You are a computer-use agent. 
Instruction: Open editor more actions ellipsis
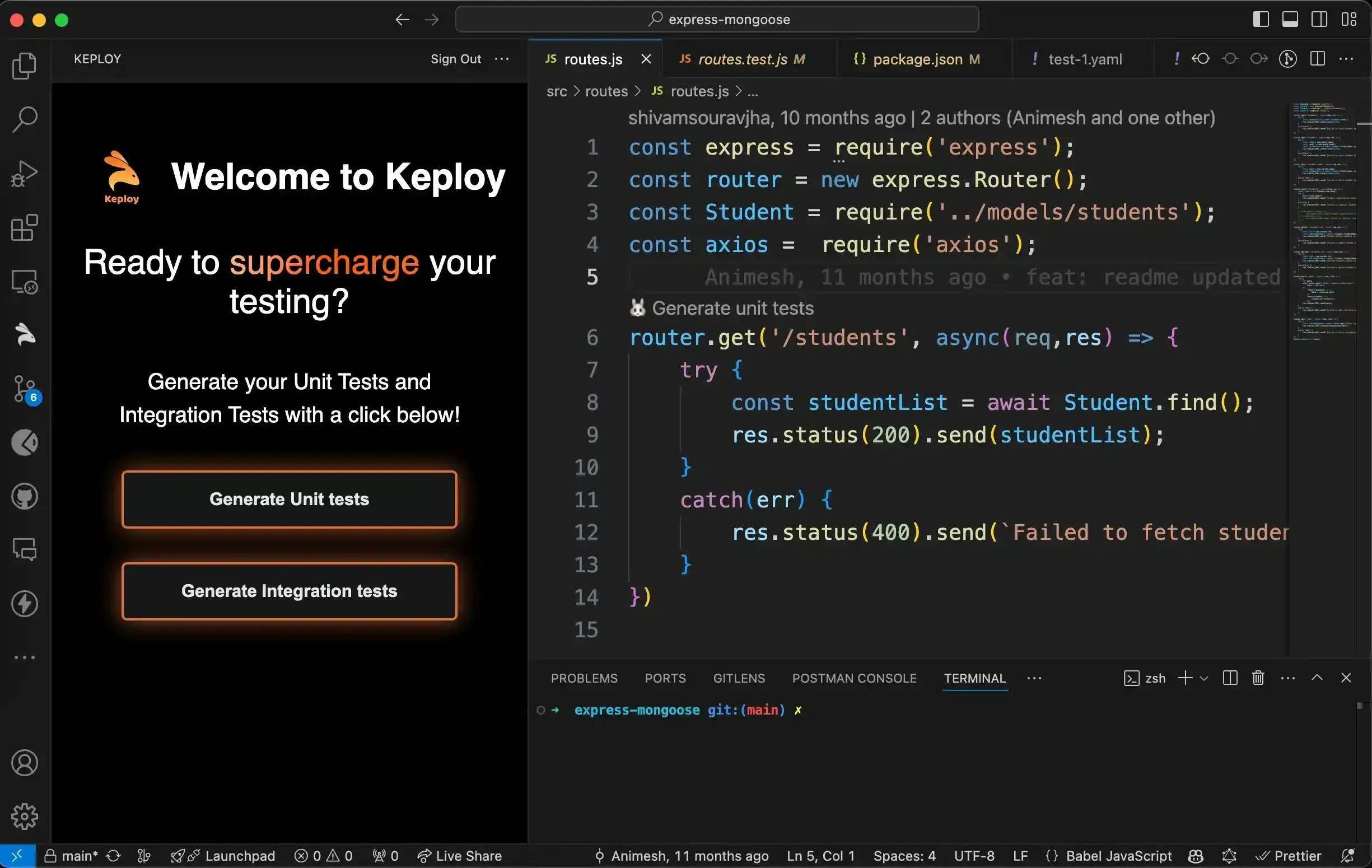click(x=1346, y=59)
